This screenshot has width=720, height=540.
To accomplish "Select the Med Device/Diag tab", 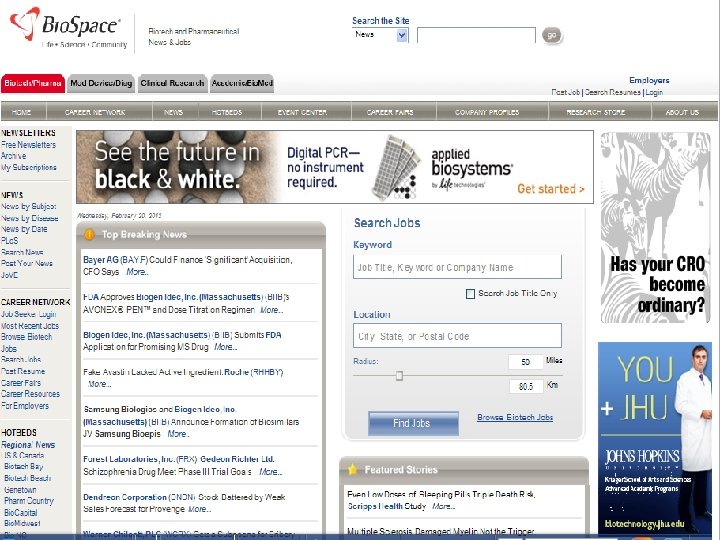I will 101,83.
